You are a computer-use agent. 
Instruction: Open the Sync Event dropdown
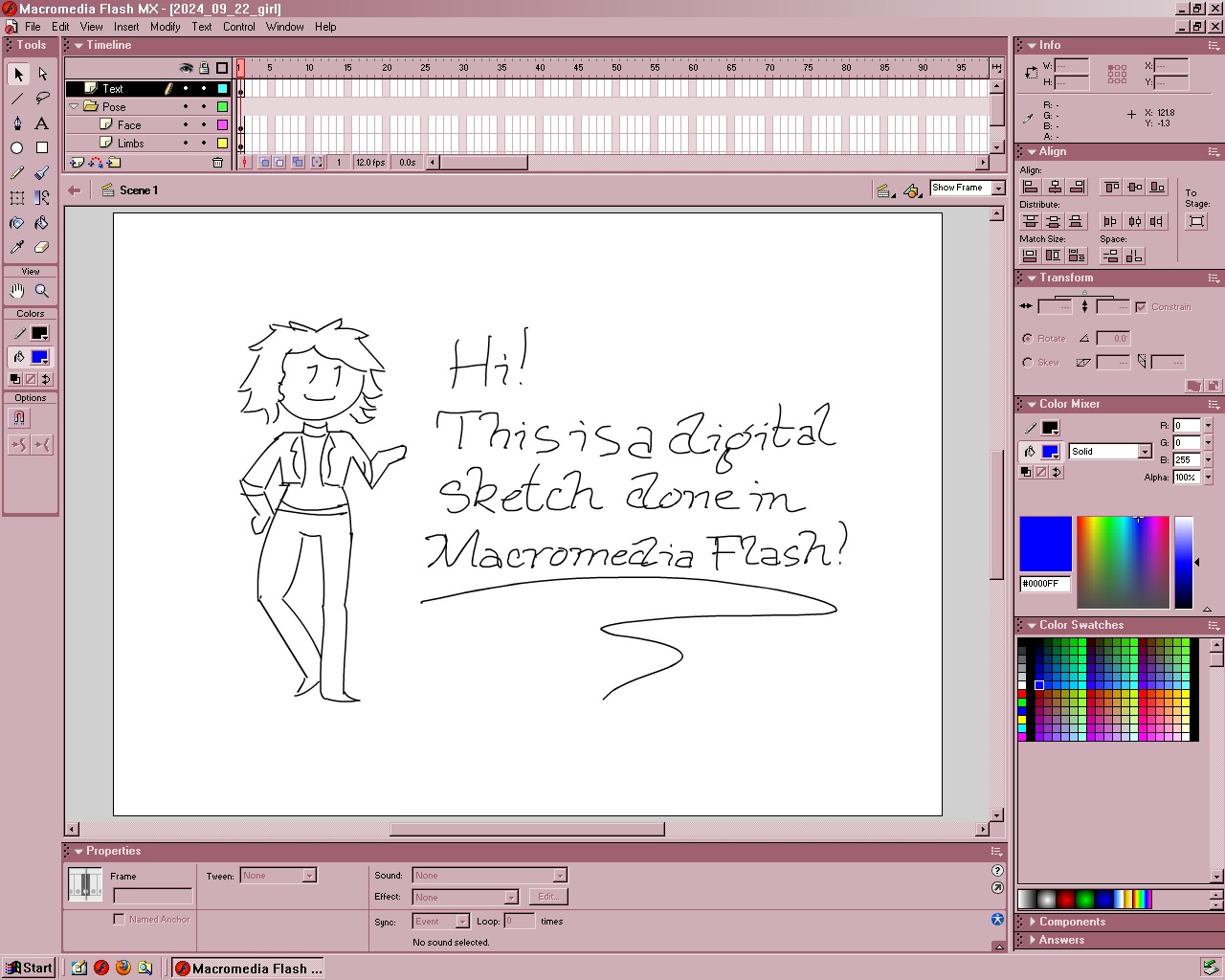pyautogui.click(x=462, y=922)
